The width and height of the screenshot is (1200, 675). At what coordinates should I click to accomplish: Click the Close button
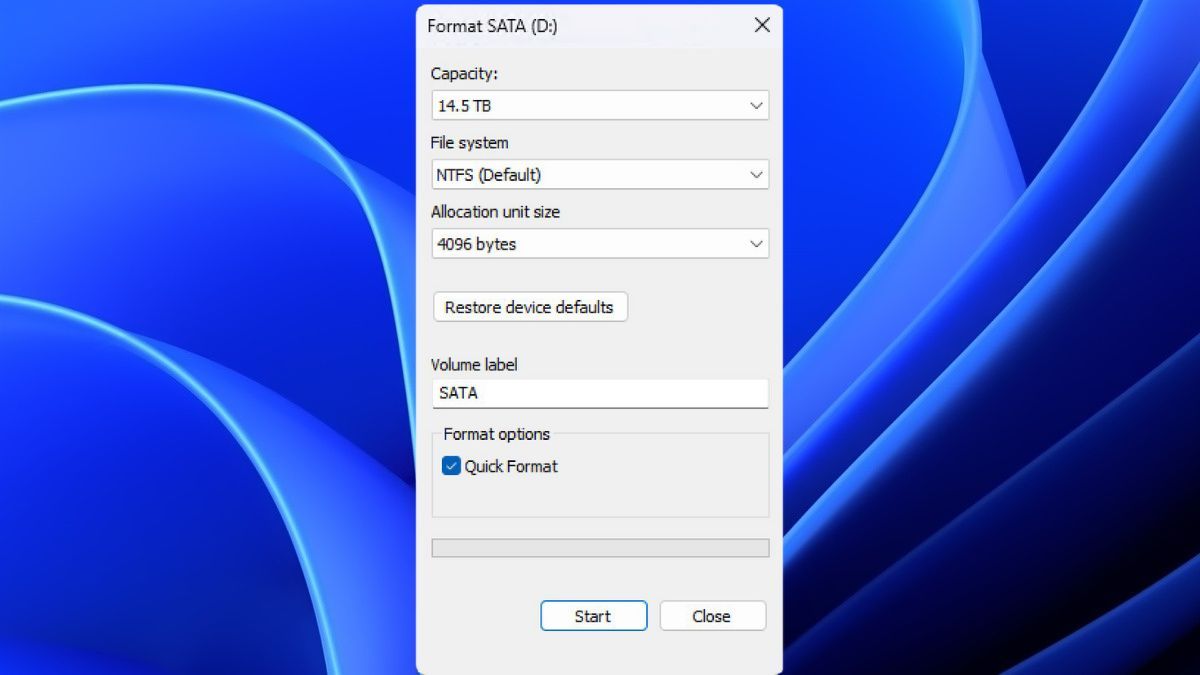(712, 616)
